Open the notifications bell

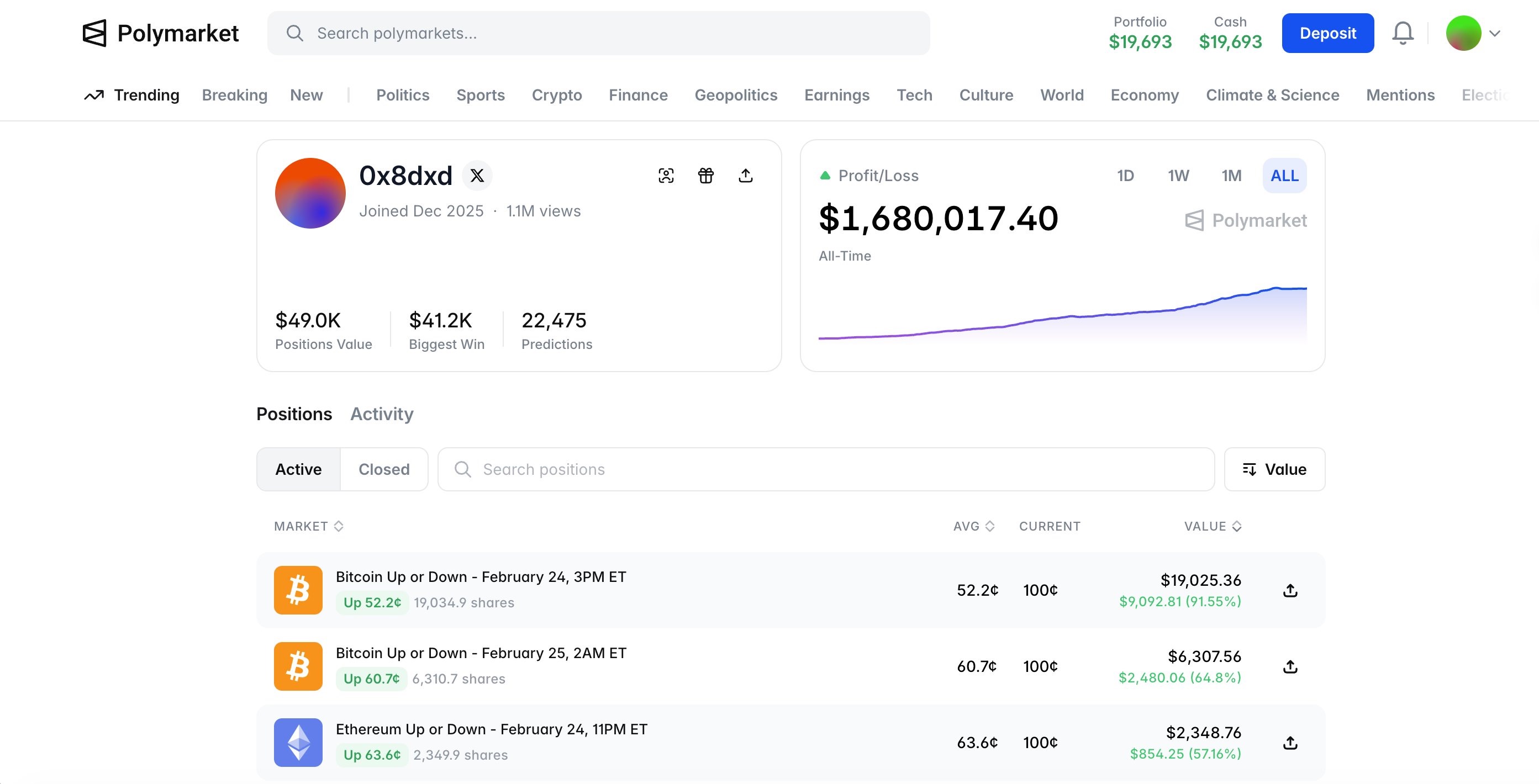(x=1402, y=34)
